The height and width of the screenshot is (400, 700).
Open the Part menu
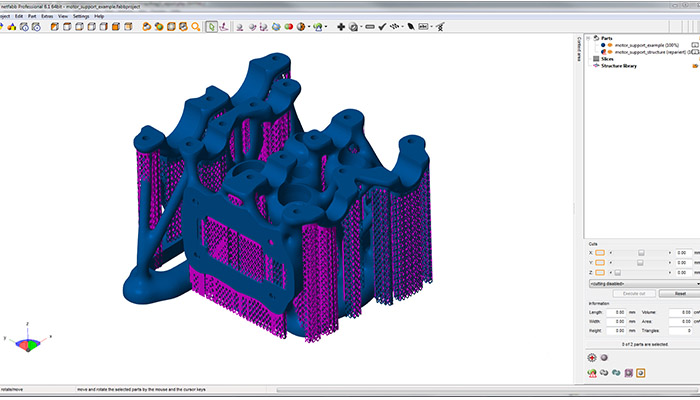point(32,17)
